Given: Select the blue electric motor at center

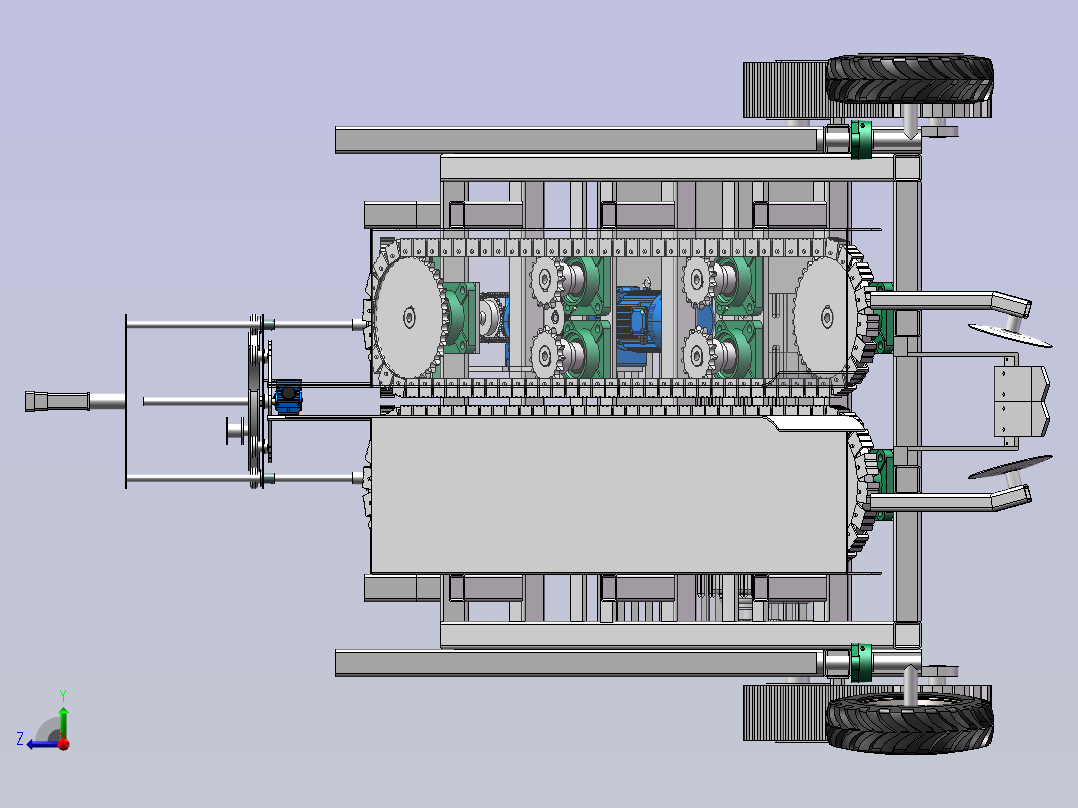Looking at the screenshot, I should pyautogui.click(x=639, y=327).
